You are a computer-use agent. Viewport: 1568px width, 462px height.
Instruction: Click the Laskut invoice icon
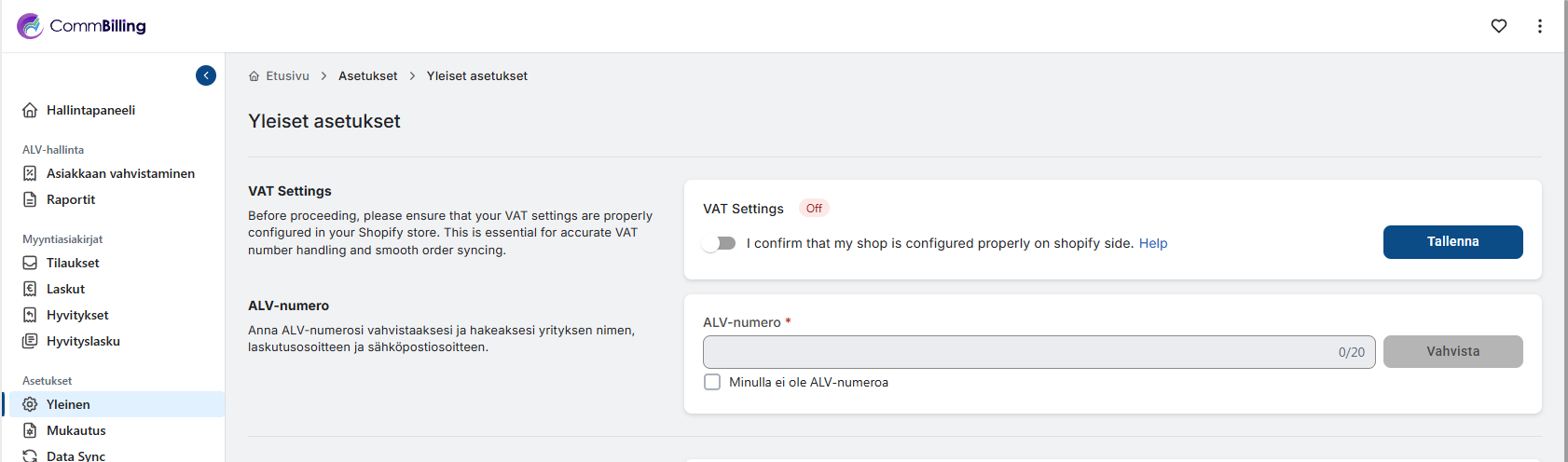pyautogui.click(x=30, y=289)
